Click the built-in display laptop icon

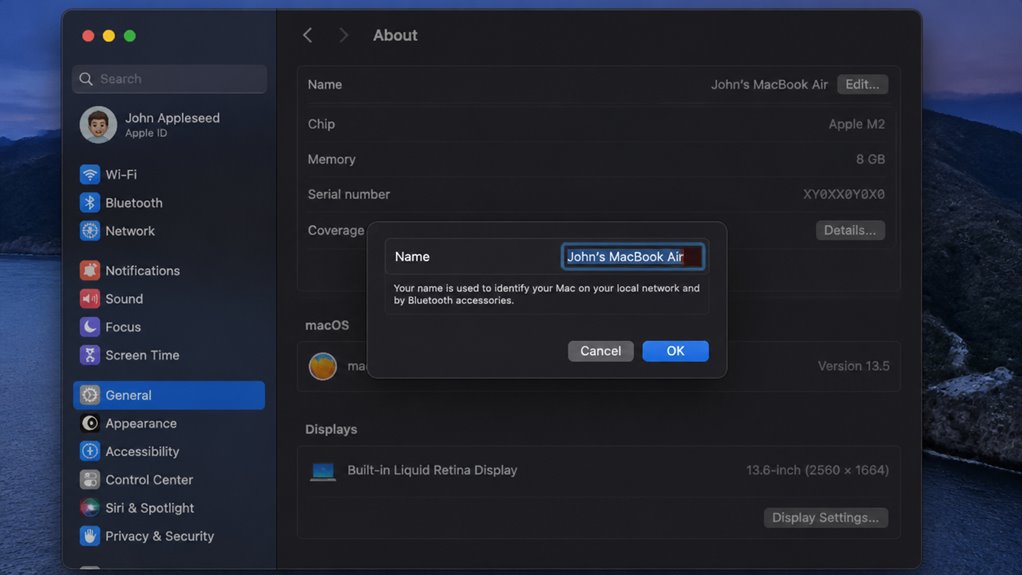[x=323, y=471]
